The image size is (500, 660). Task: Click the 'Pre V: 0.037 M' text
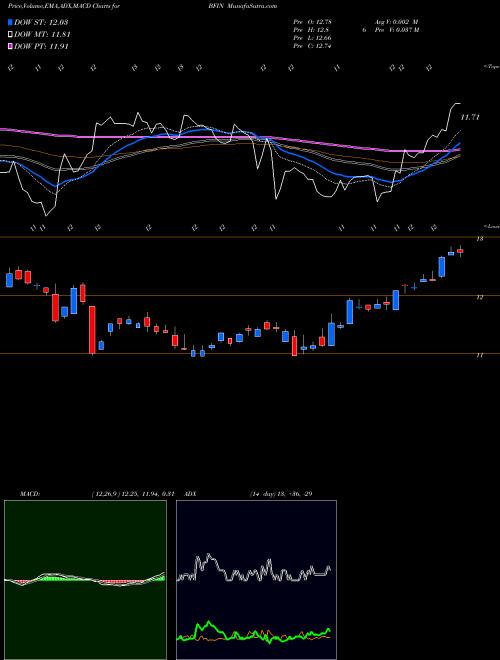point(398,30)
